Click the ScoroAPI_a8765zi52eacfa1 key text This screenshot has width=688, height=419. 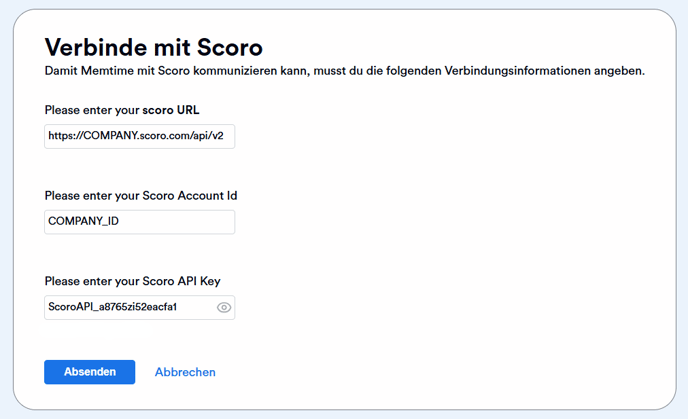(x=112, y=307)
